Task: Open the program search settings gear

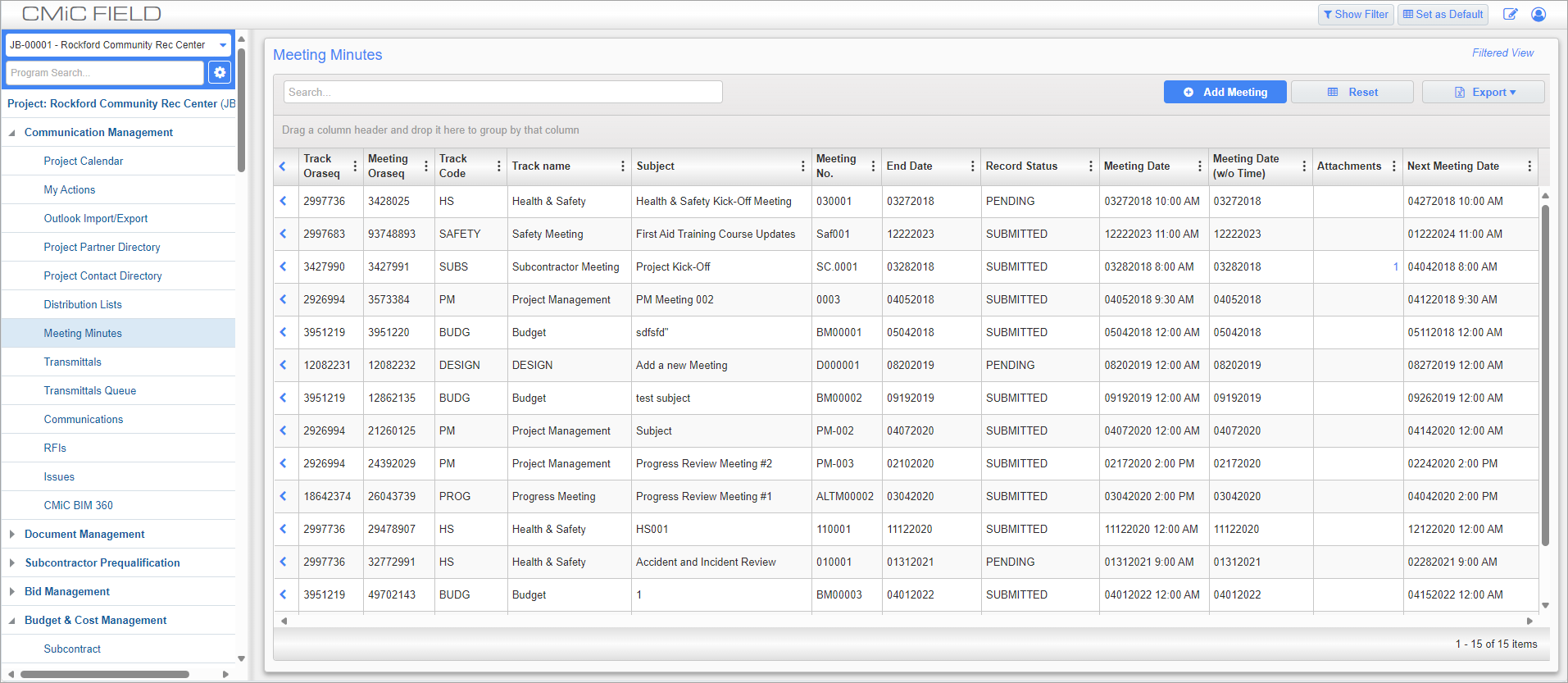Action: [220, 72]
